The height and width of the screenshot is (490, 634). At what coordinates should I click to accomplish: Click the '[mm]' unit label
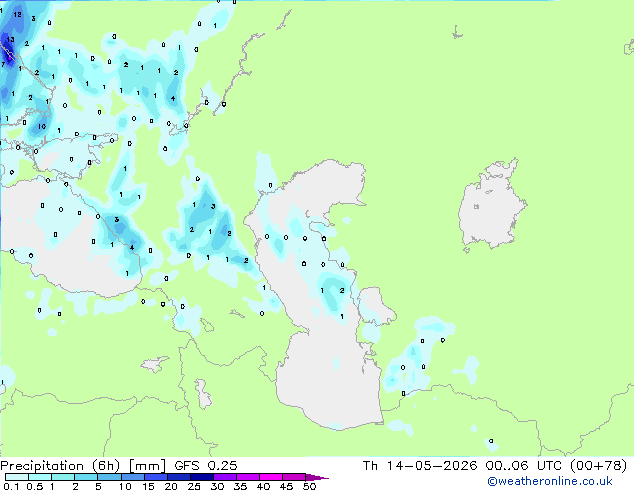[x=147, y=466]
